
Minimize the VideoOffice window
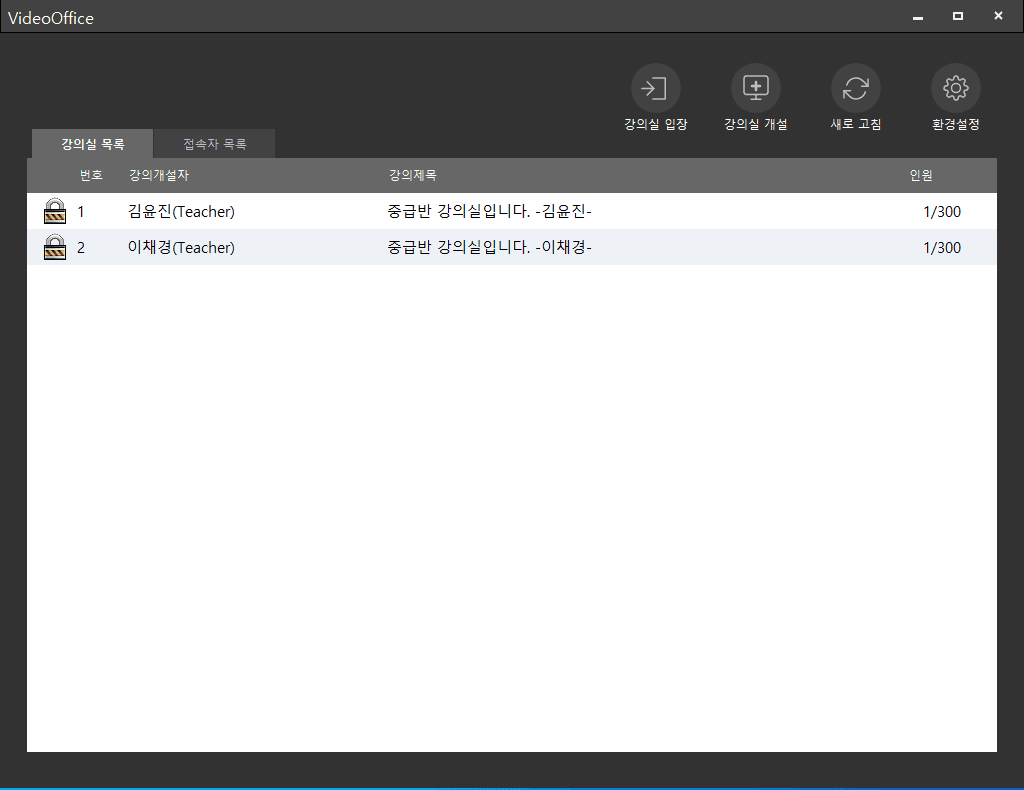[x=918, y=17]
